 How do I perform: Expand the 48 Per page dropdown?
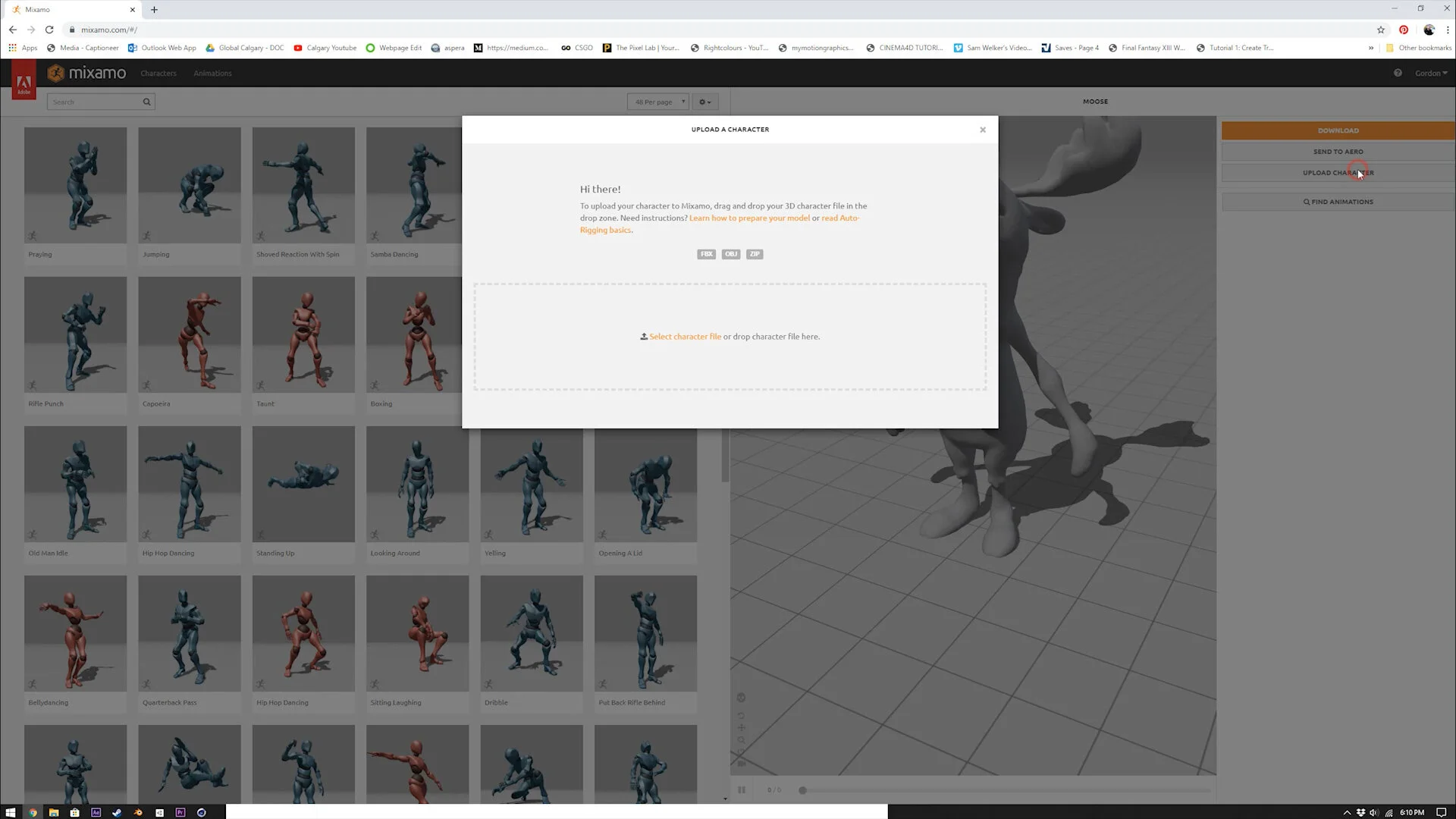[x=657, y=102]
